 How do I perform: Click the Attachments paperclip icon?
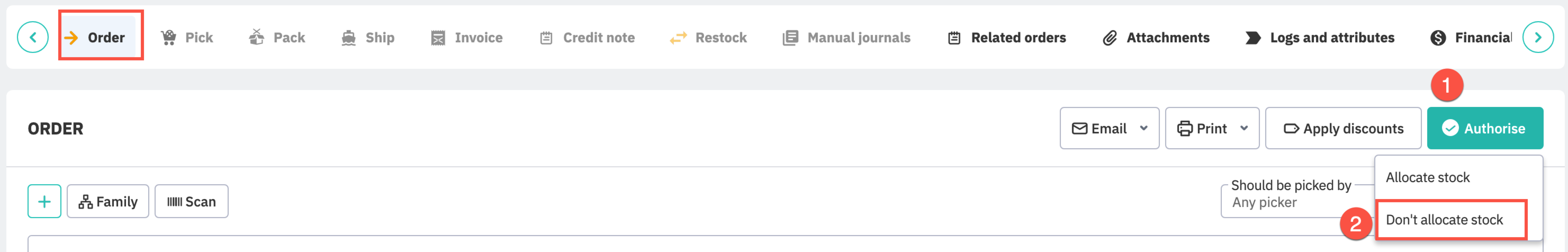pyautogui.click(x=1110, y=38)
